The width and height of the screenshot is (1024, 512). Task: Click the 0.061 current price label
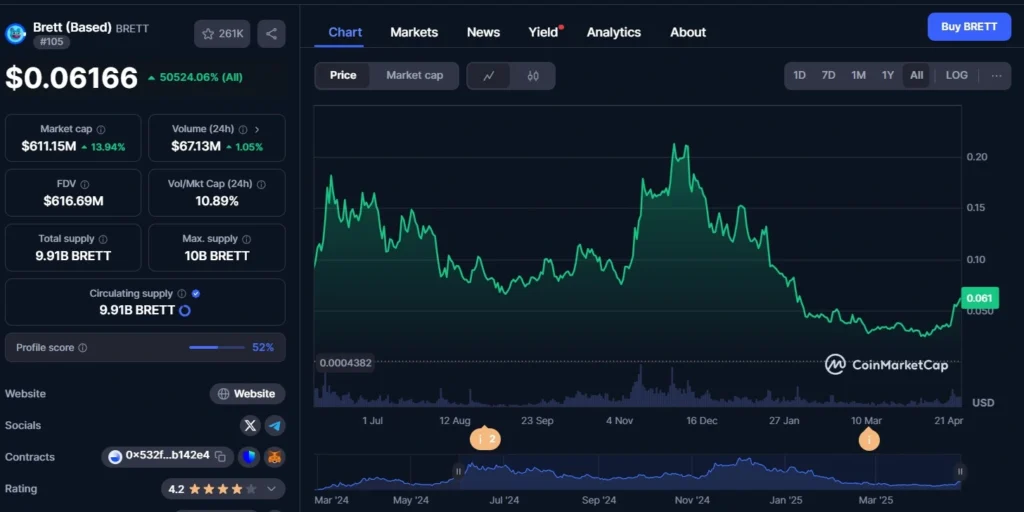(980, 298)
